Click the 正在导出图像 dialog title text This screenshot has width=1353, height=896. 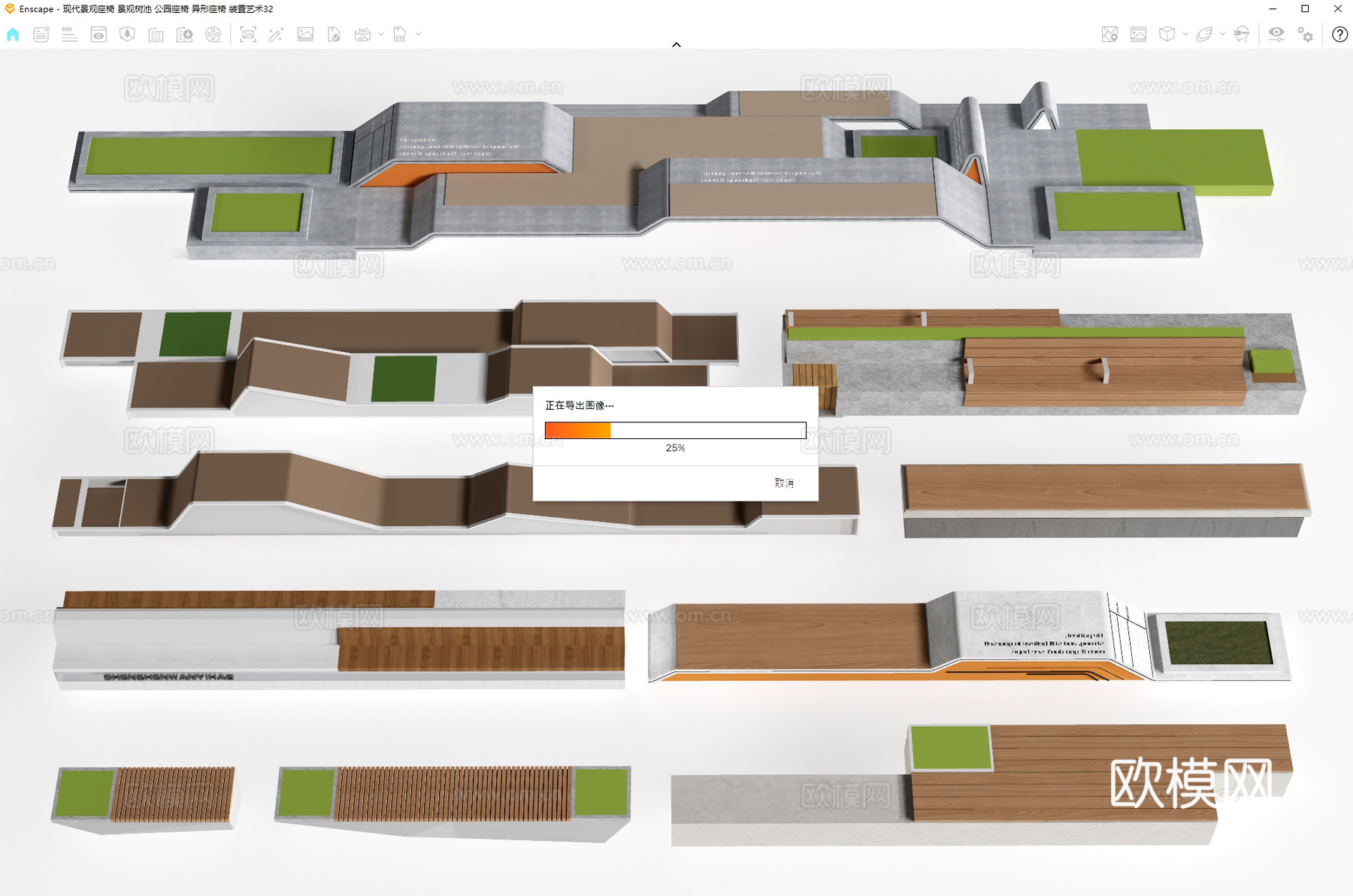[579, 405]
